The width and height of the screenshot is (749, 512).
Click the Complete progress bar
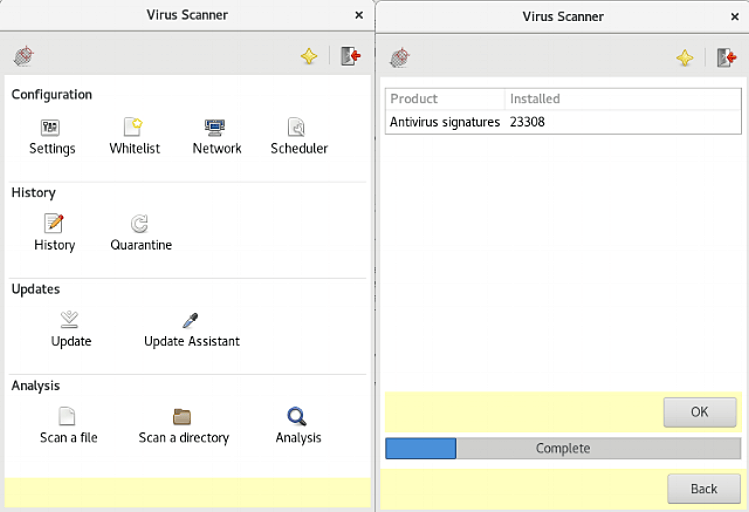563,448
